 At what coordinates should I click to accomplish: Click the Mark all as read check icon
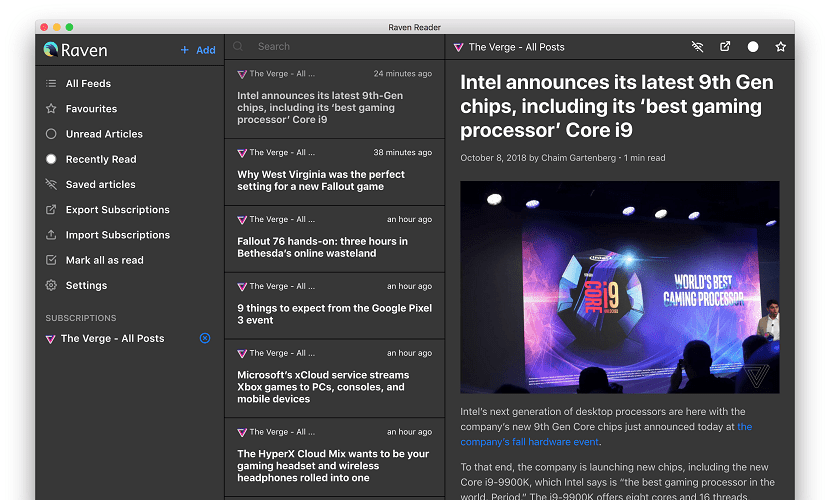pos(51,260)
